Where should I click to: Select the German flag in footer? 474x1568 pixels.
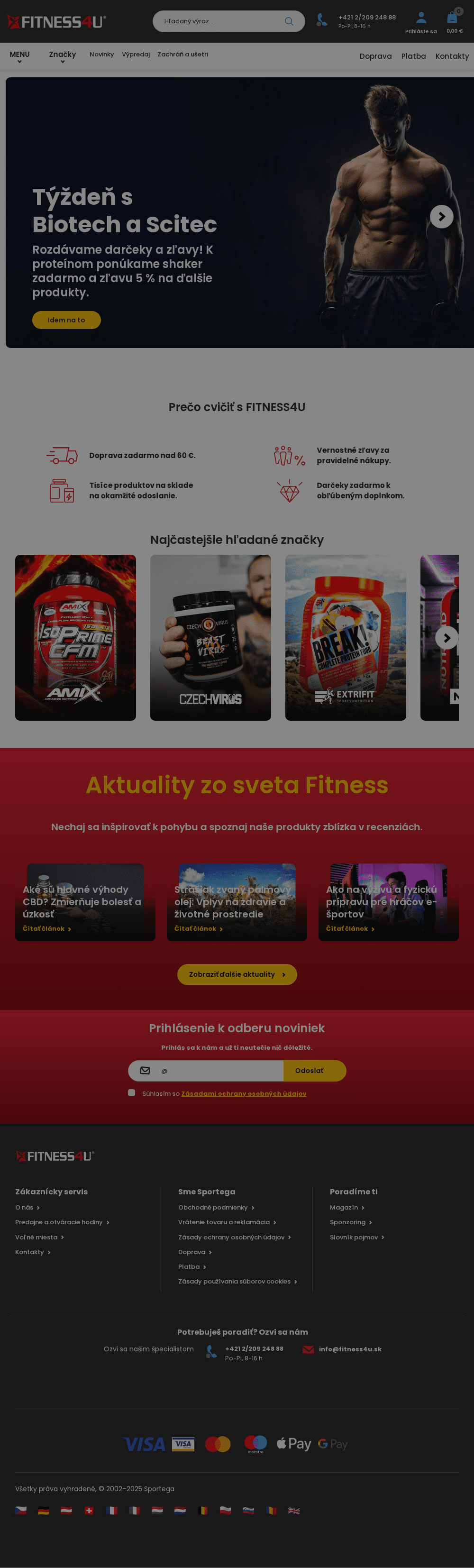tap(43, 1510)
